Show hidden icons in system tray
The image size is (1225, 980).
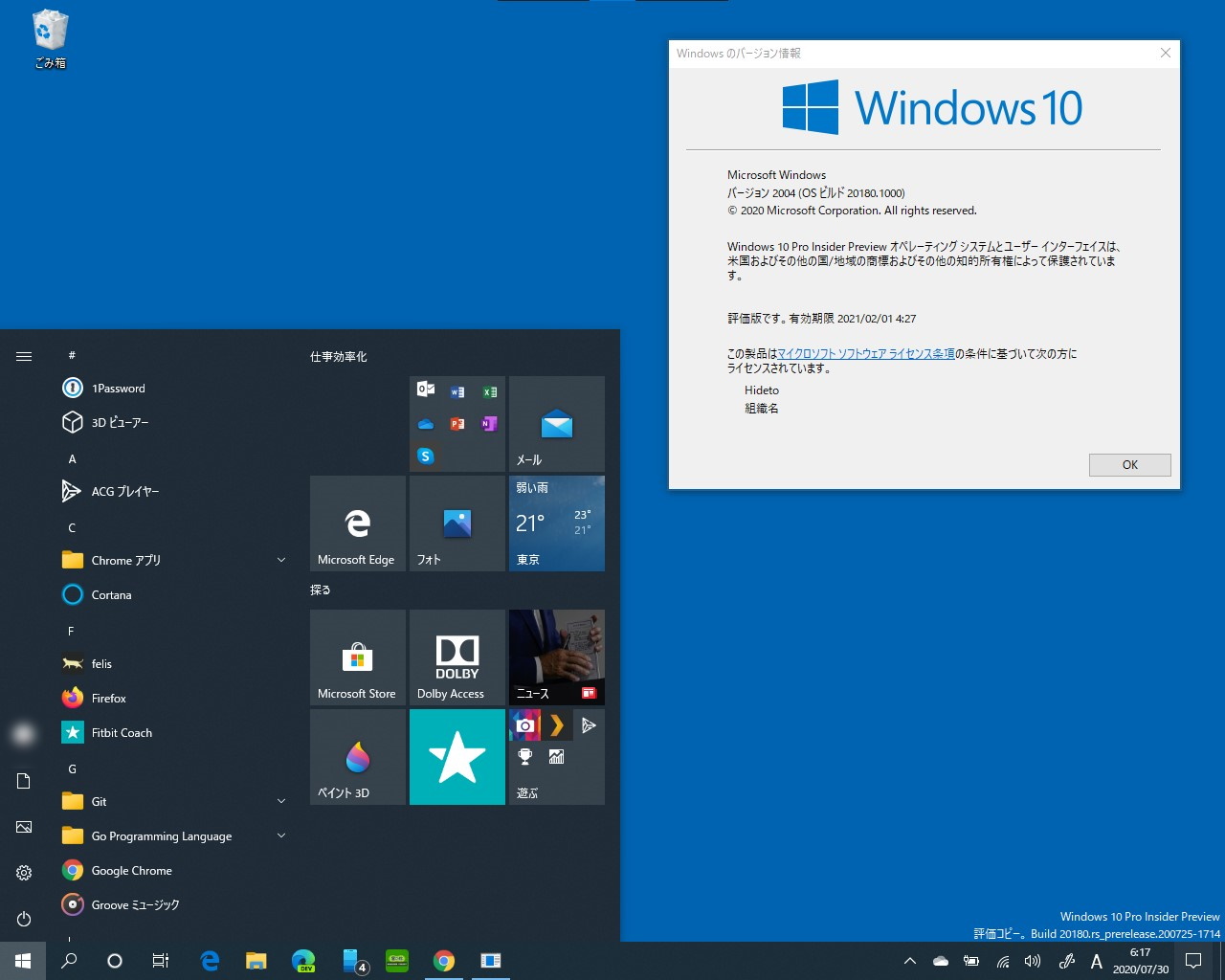908,962
